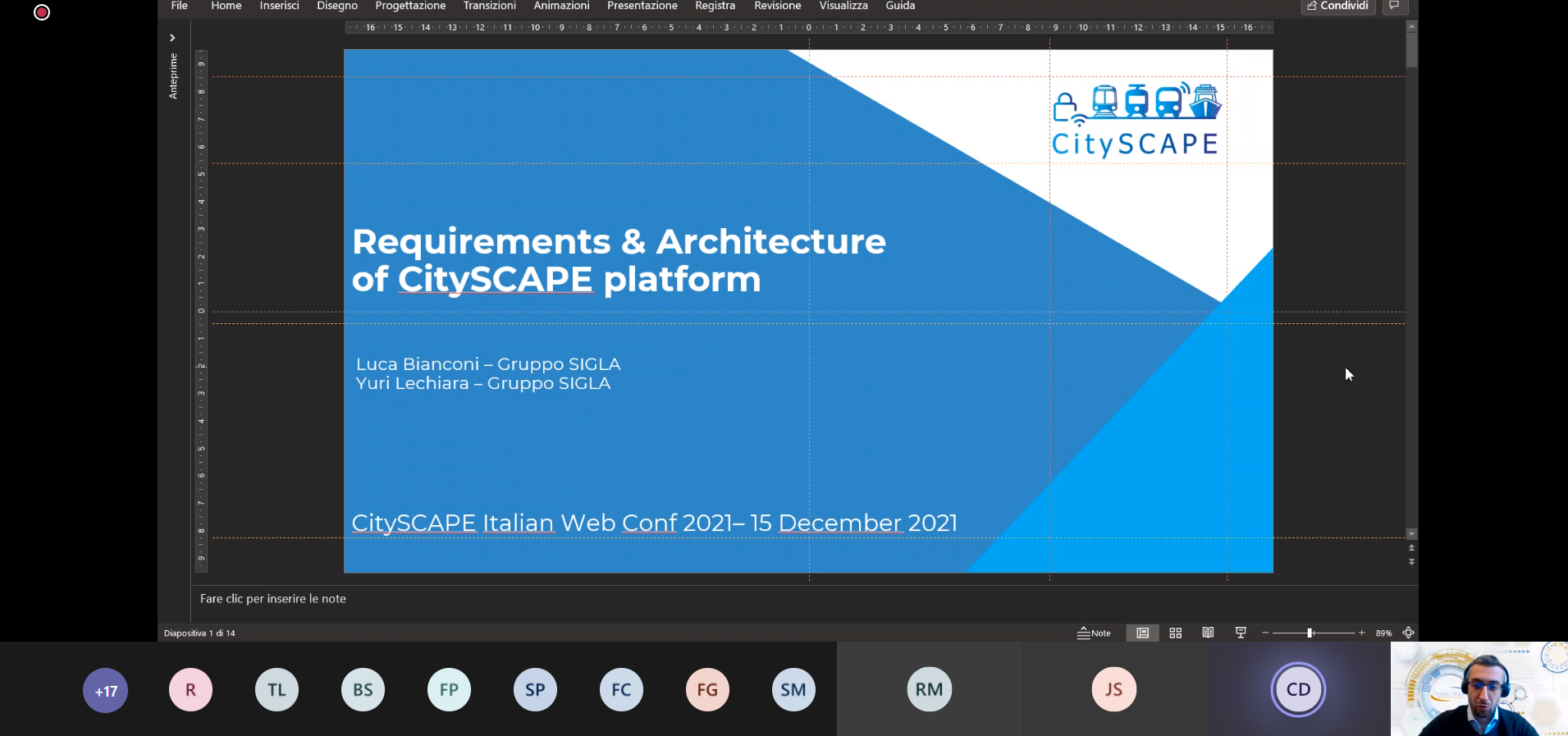Go to previous slide double-arrow
The width and height of the screenshot is (1568, 736).
1411,547
